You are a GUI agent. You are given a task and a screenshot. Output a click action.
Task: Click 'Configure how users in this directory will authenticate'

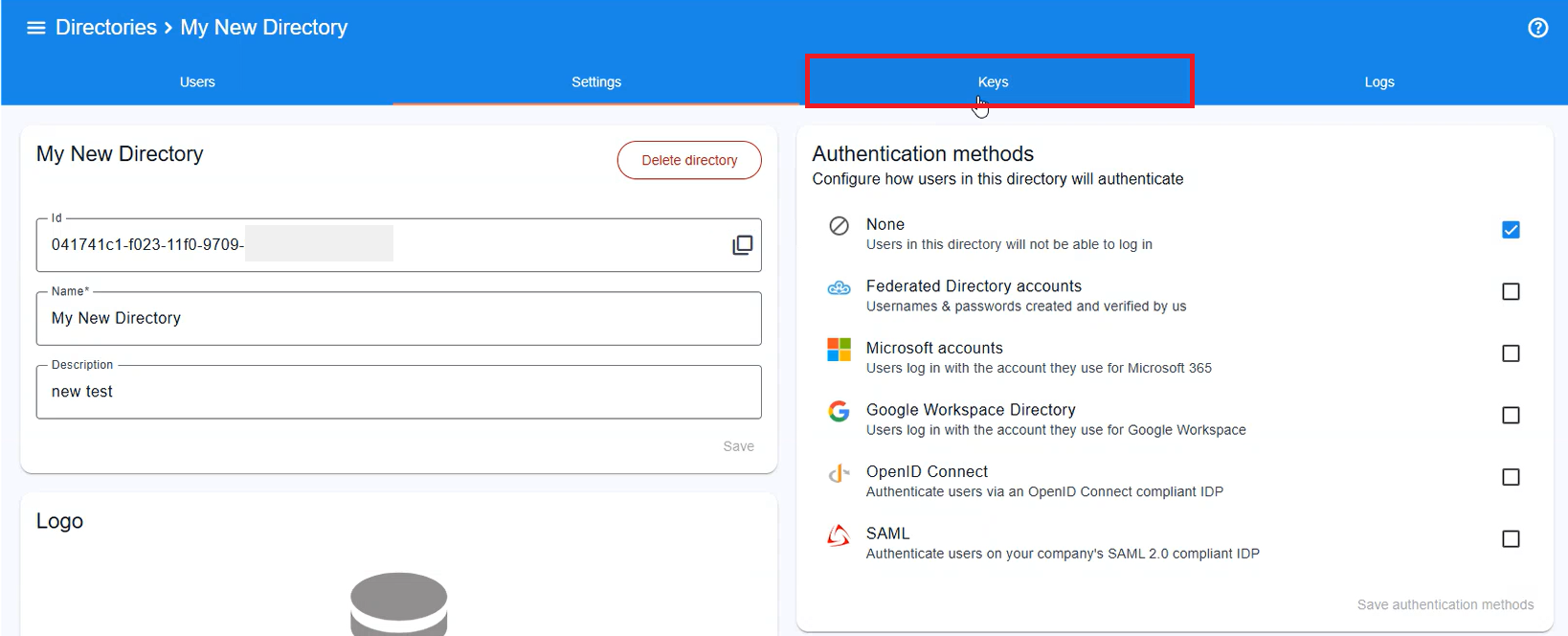pos(997,179)
